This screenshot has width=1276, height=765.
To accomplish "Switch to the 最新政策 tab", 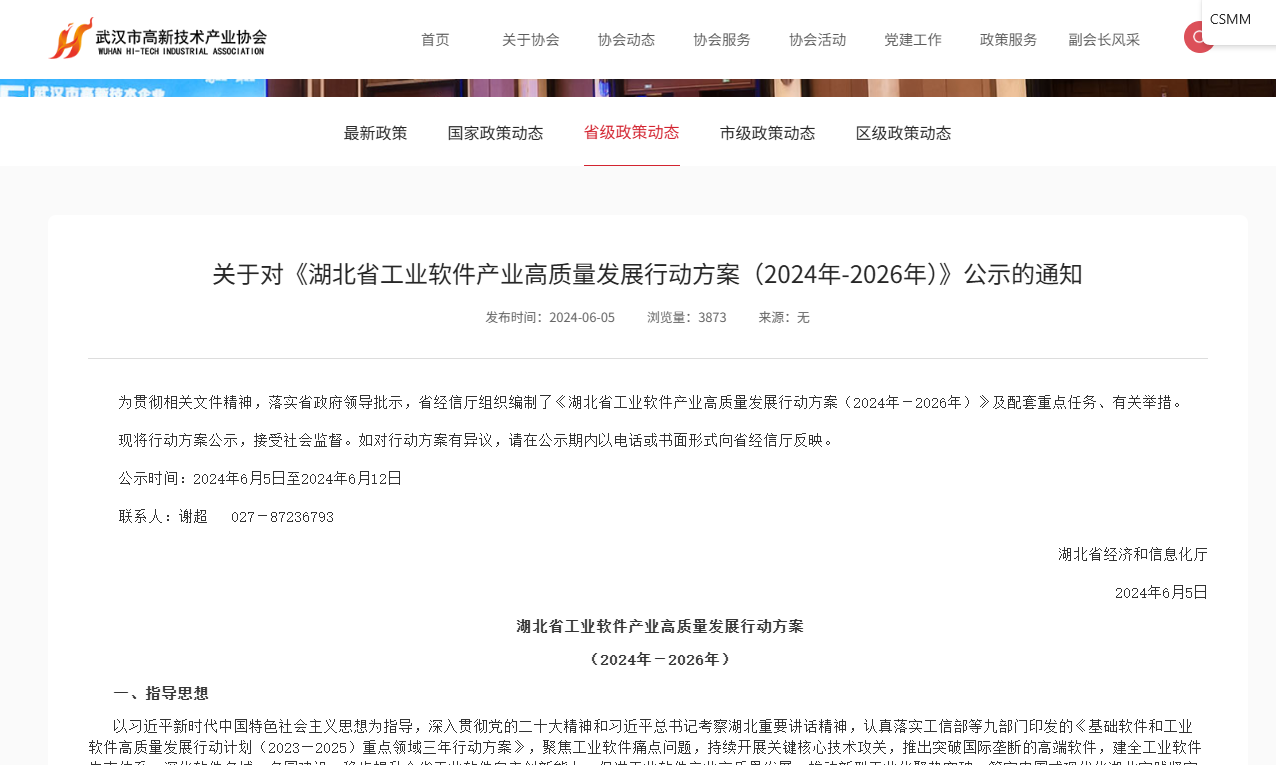I will 375,132.
